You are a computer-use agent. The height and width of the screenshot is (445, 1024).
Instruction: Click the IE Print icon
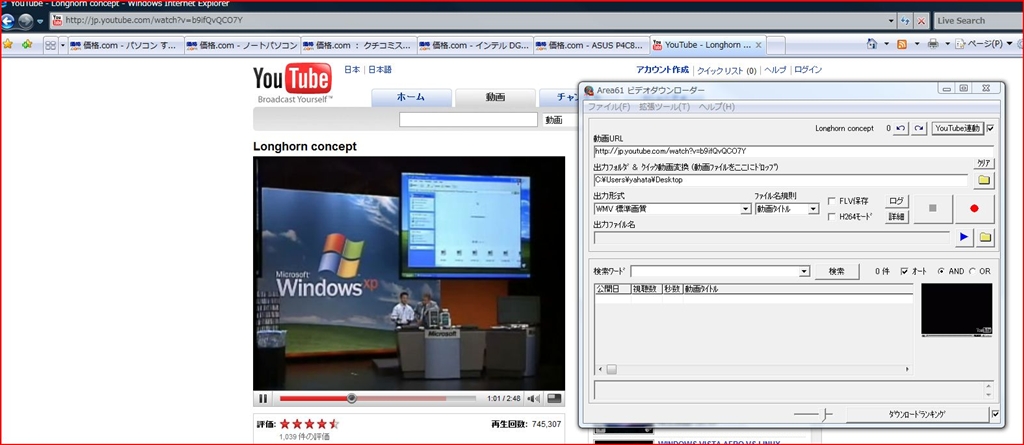point(933,44)
